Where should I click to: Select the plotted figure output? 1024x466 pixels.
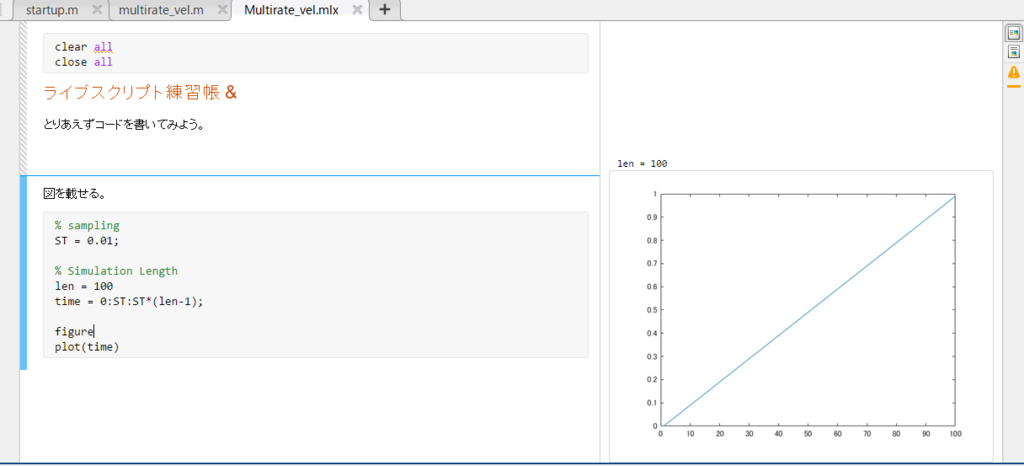tap(801, 316)
